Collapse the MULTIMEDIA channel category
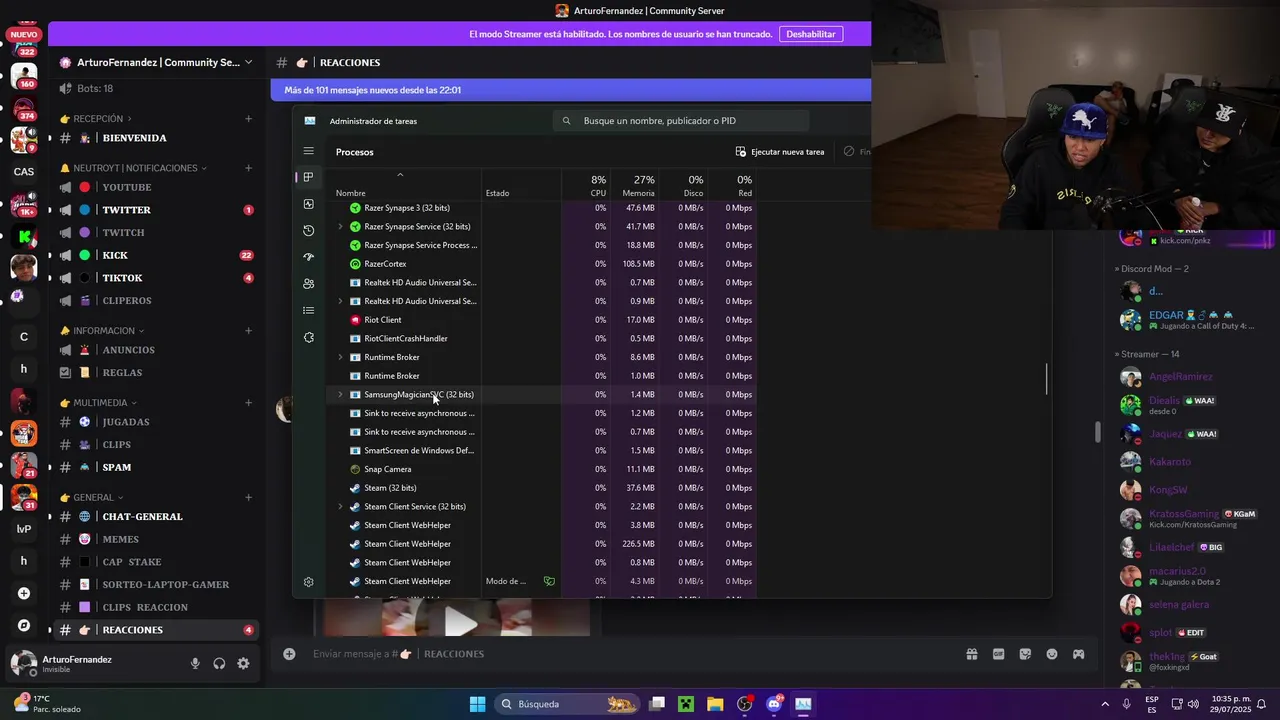1280x720 pixels. (x=99, y=403)
